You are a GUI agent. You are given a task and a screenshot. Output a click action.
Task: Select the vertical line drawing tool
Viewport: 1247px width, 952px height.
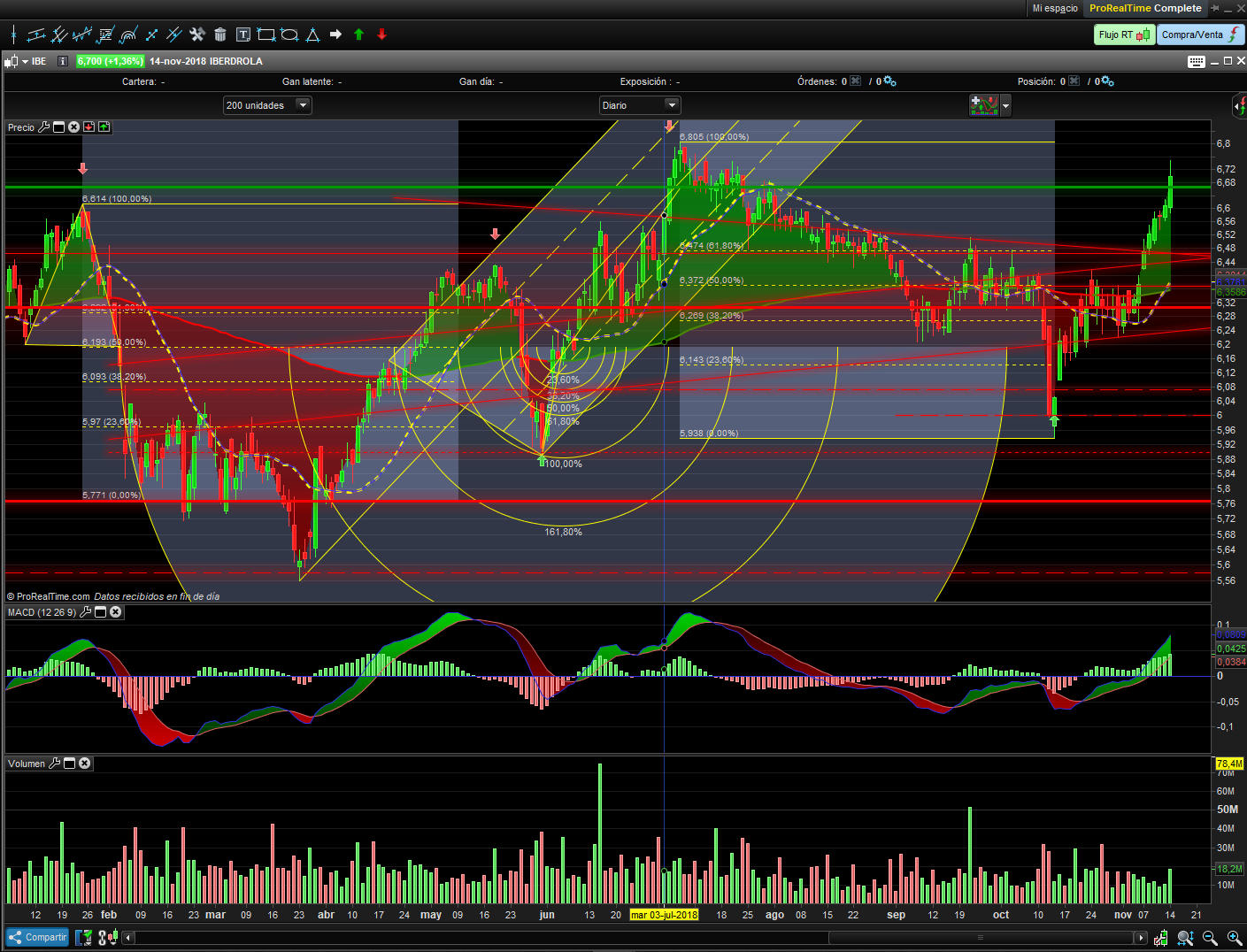pos(13,35)
